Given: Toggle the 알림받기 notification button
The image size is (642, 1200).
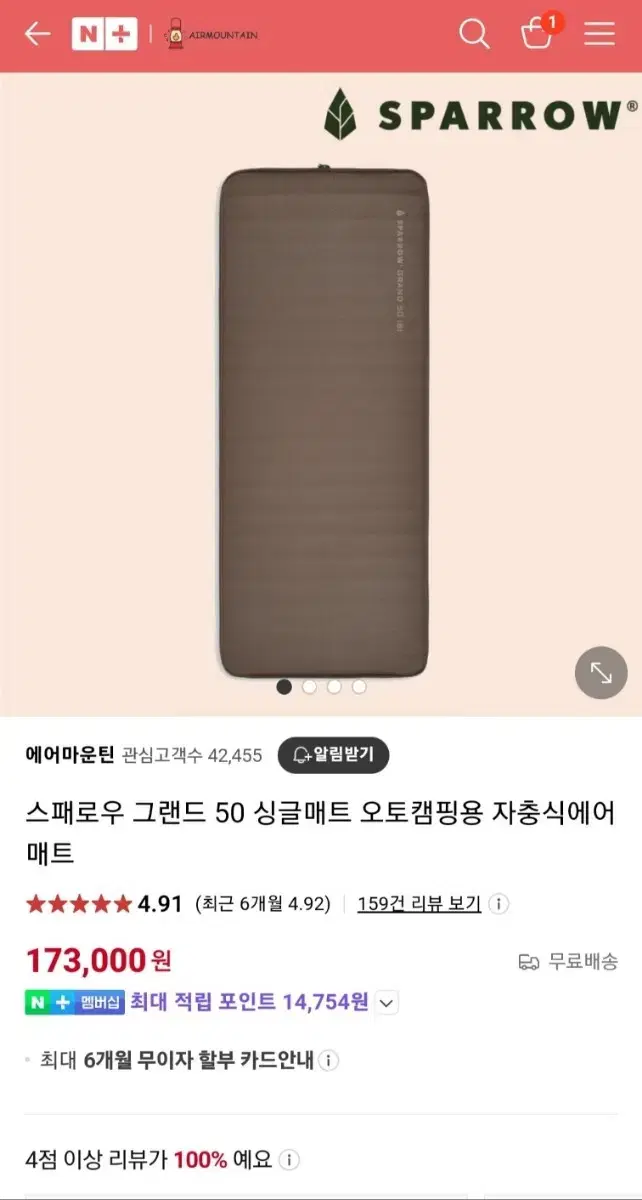Looking at the screenshot, I should point(333,755).
